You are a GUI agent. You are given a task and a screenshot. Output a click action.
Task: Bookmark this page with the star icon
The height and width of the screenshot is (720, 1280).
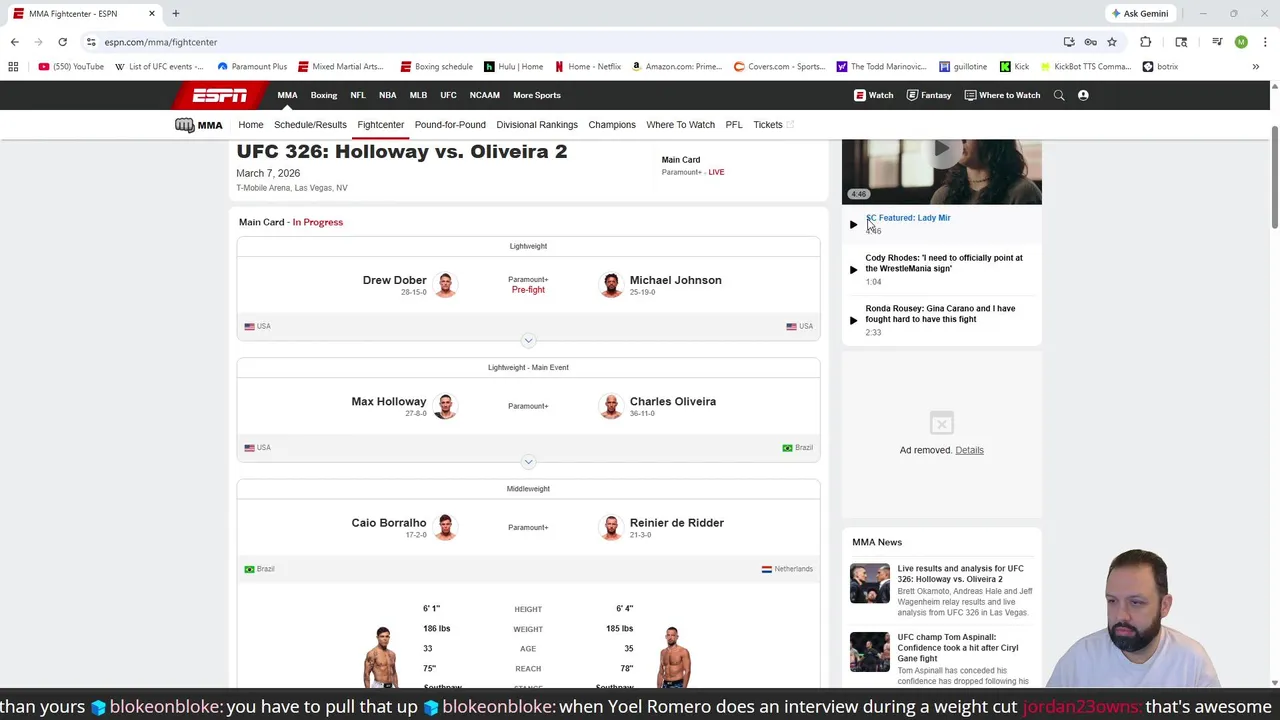tap(1111, 42)
